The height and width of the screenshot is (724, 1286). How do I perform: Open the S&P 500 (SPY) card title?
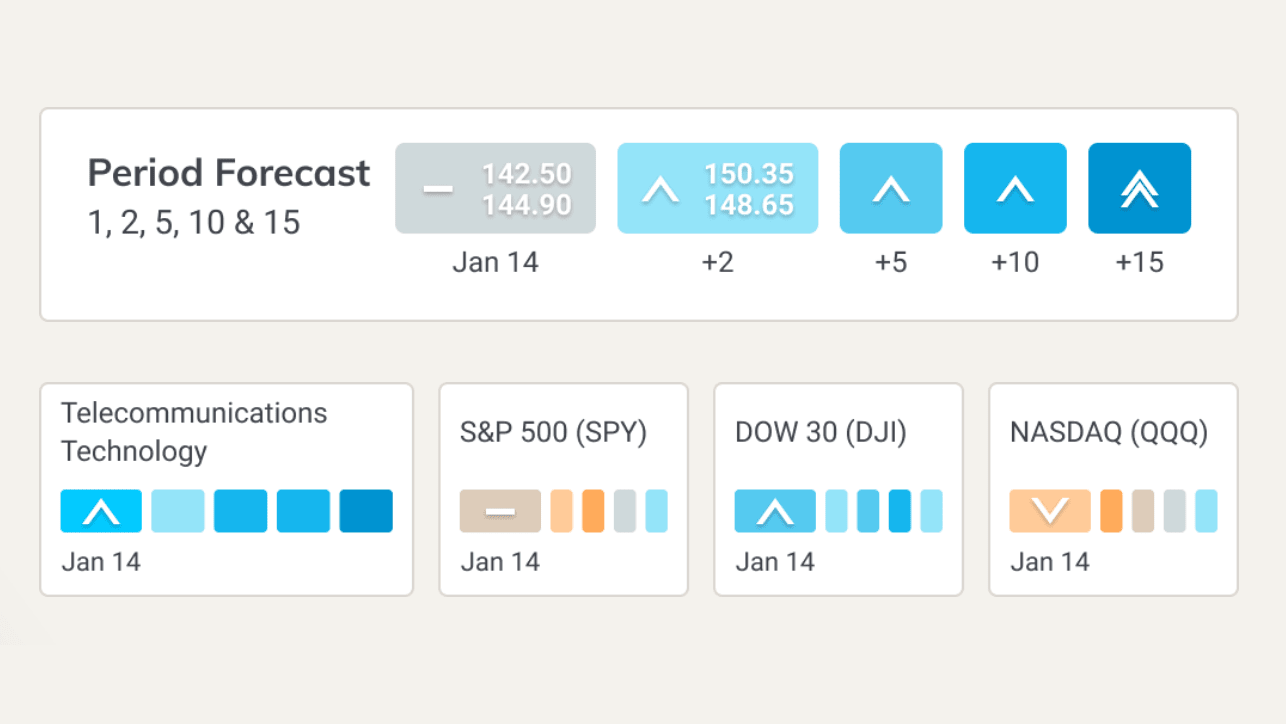click(x=553, y=432)
